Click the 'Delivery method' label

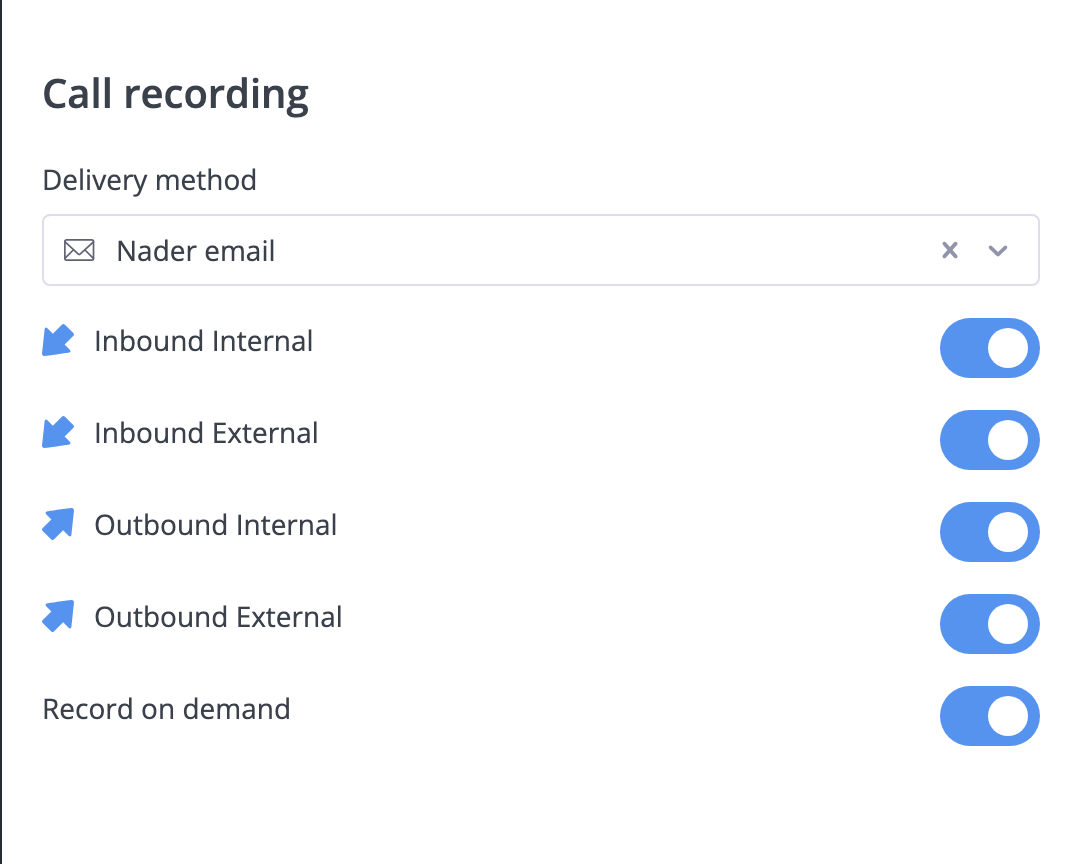[150, 180]
